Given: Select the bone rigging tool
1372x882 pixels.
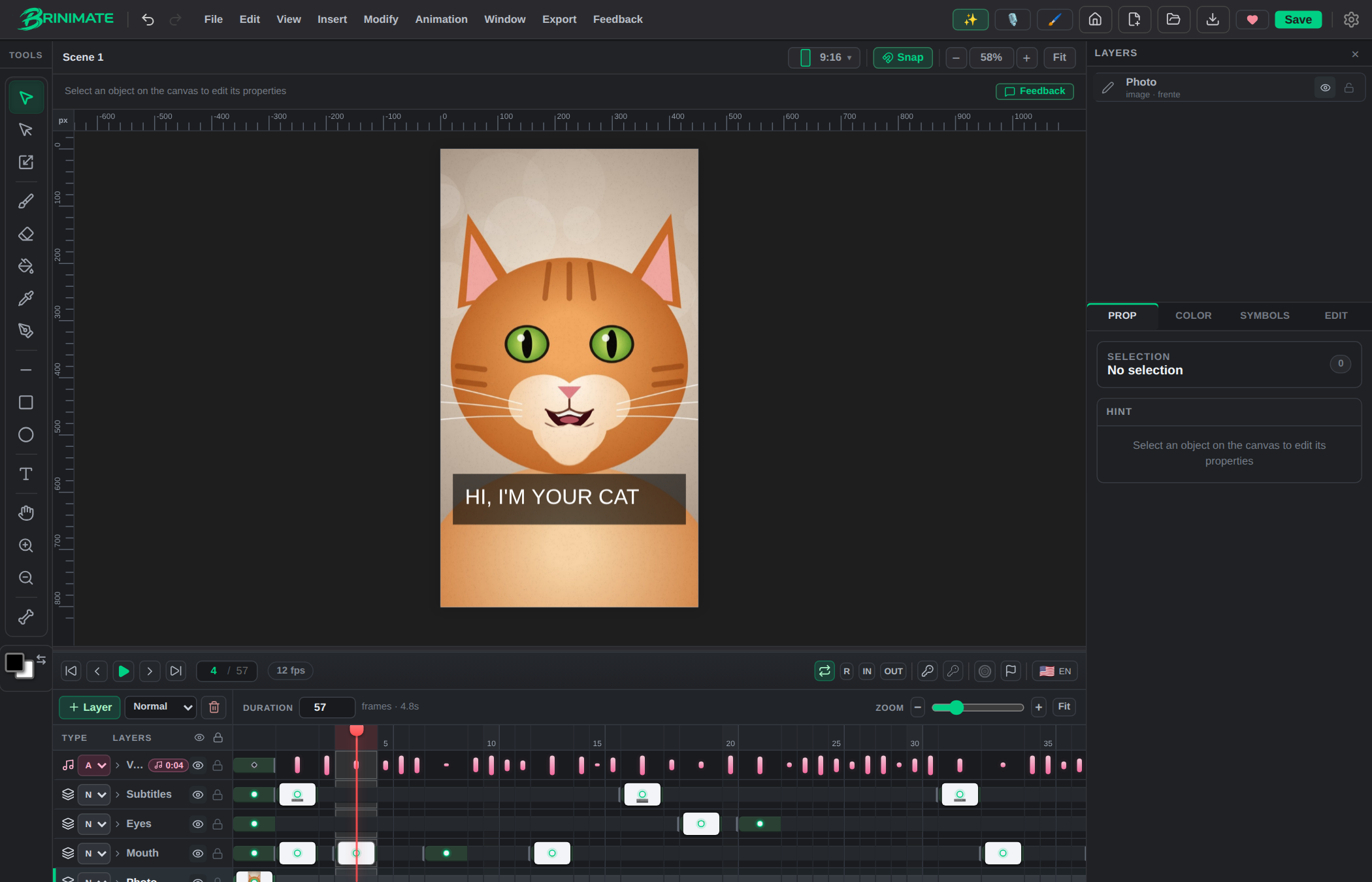Looking at the screenshot, I should 26,617.
